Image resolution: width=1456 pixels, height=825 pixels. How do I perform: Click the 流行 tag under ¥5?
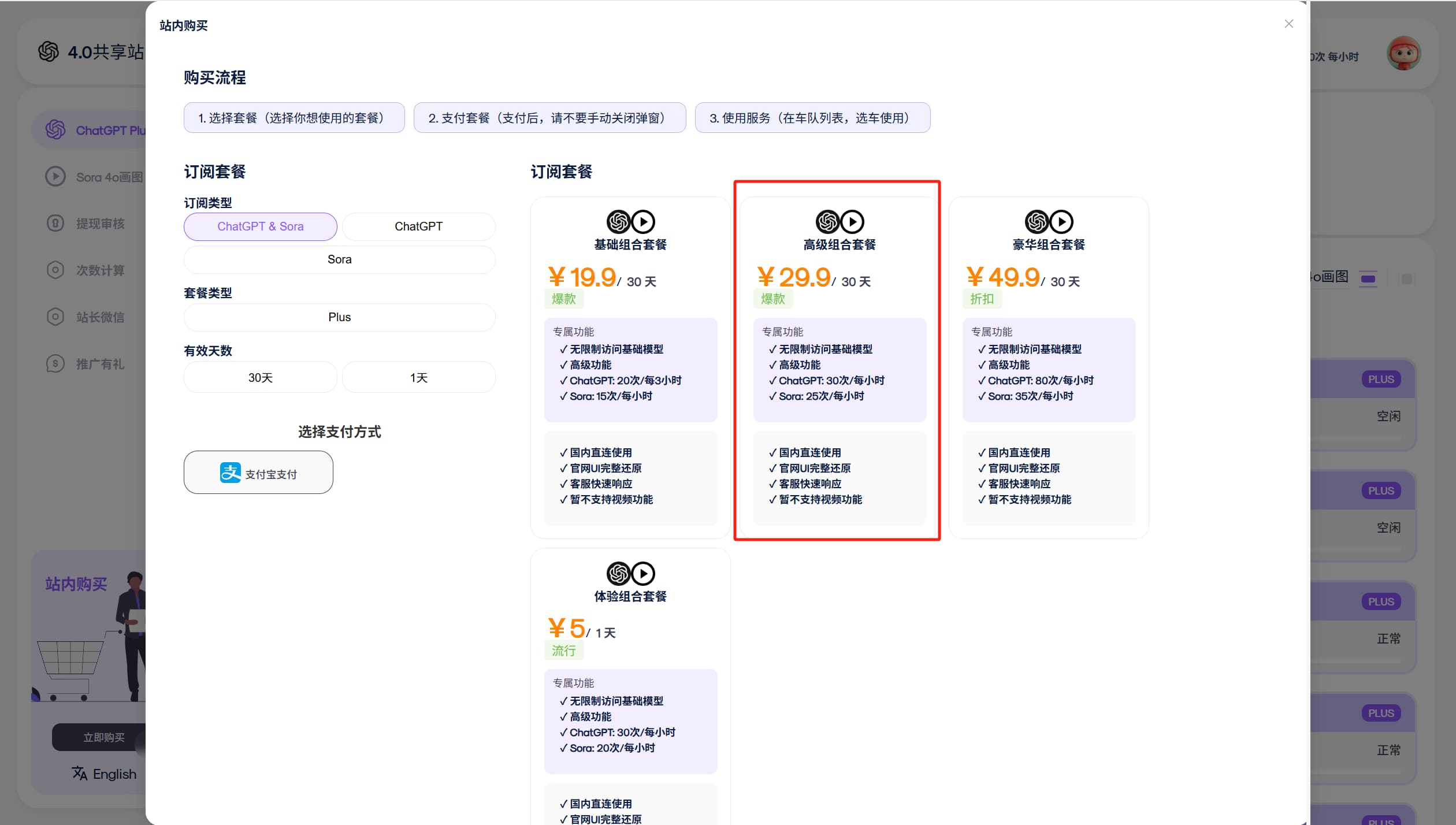click(564, 651)
